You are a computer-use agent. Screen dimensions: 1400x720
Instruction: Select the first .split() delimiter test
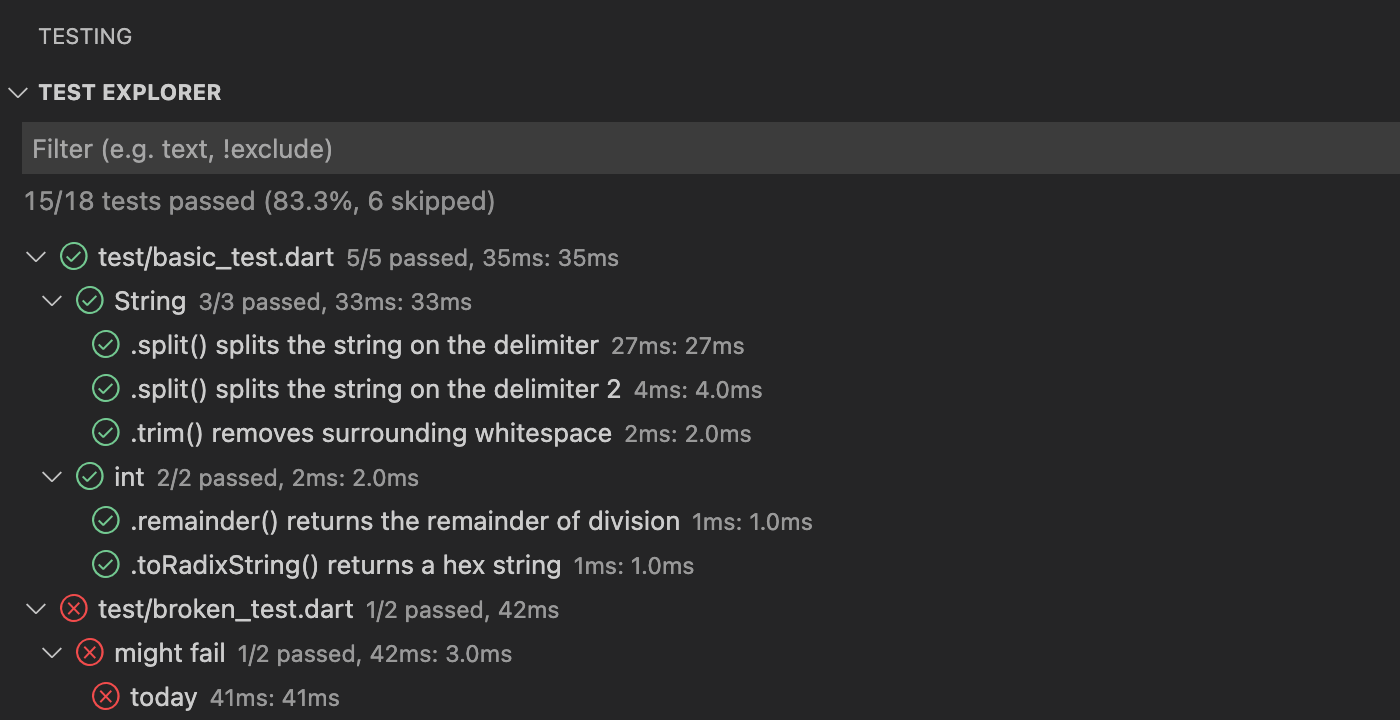pos(364,345)
